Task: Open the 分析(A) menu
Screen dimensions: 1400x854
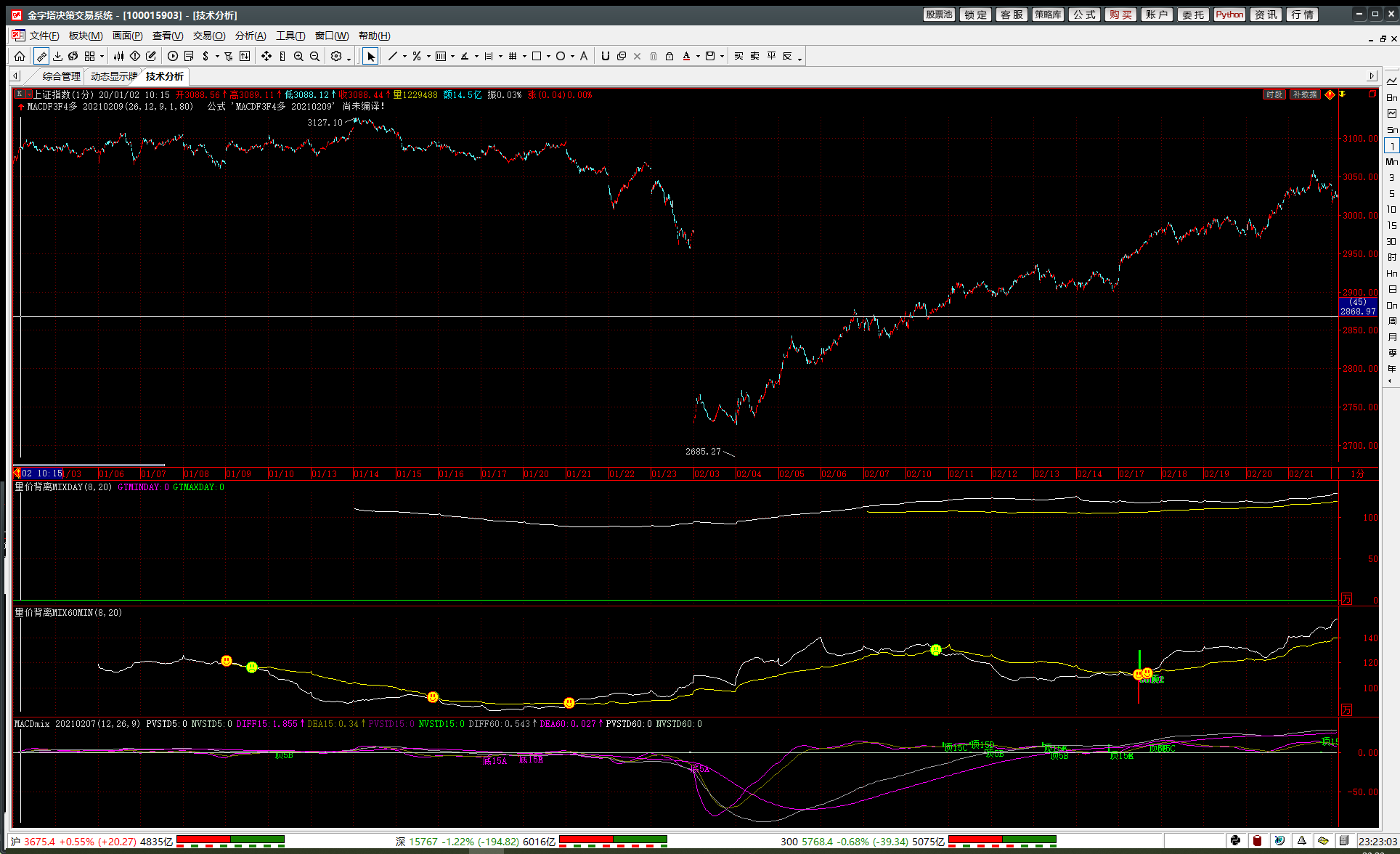Action: tap(251, 36)
